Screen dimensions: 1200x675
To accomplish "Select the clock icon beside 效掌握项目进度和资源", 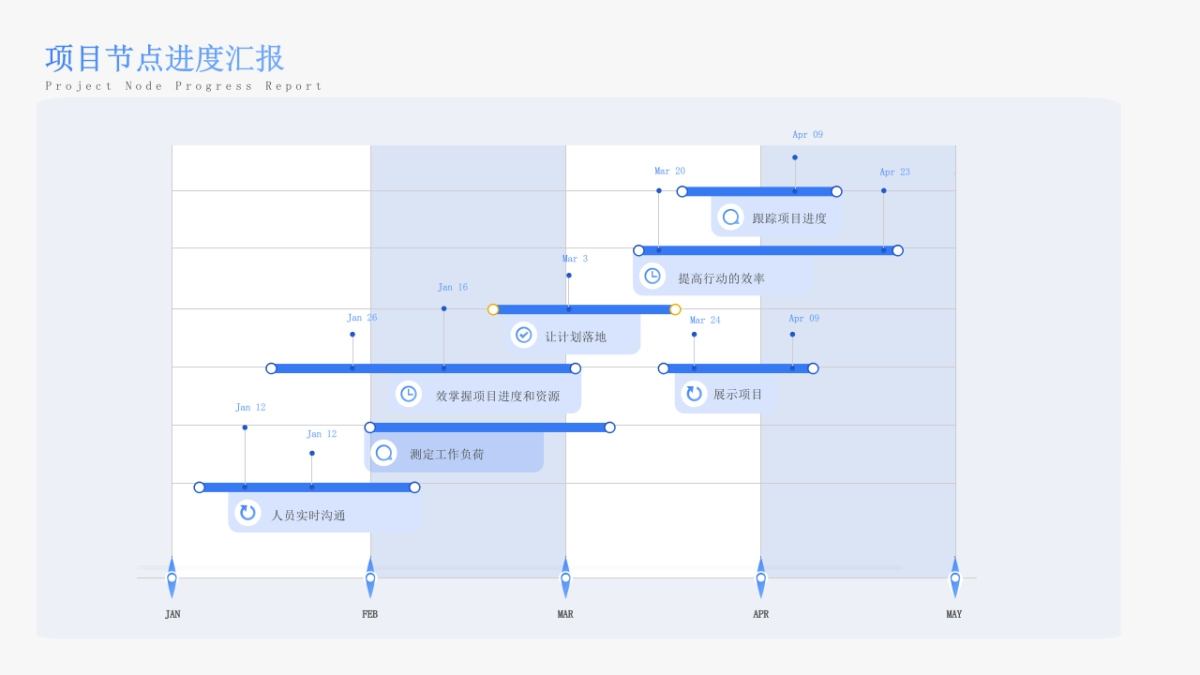I will 408,394.
